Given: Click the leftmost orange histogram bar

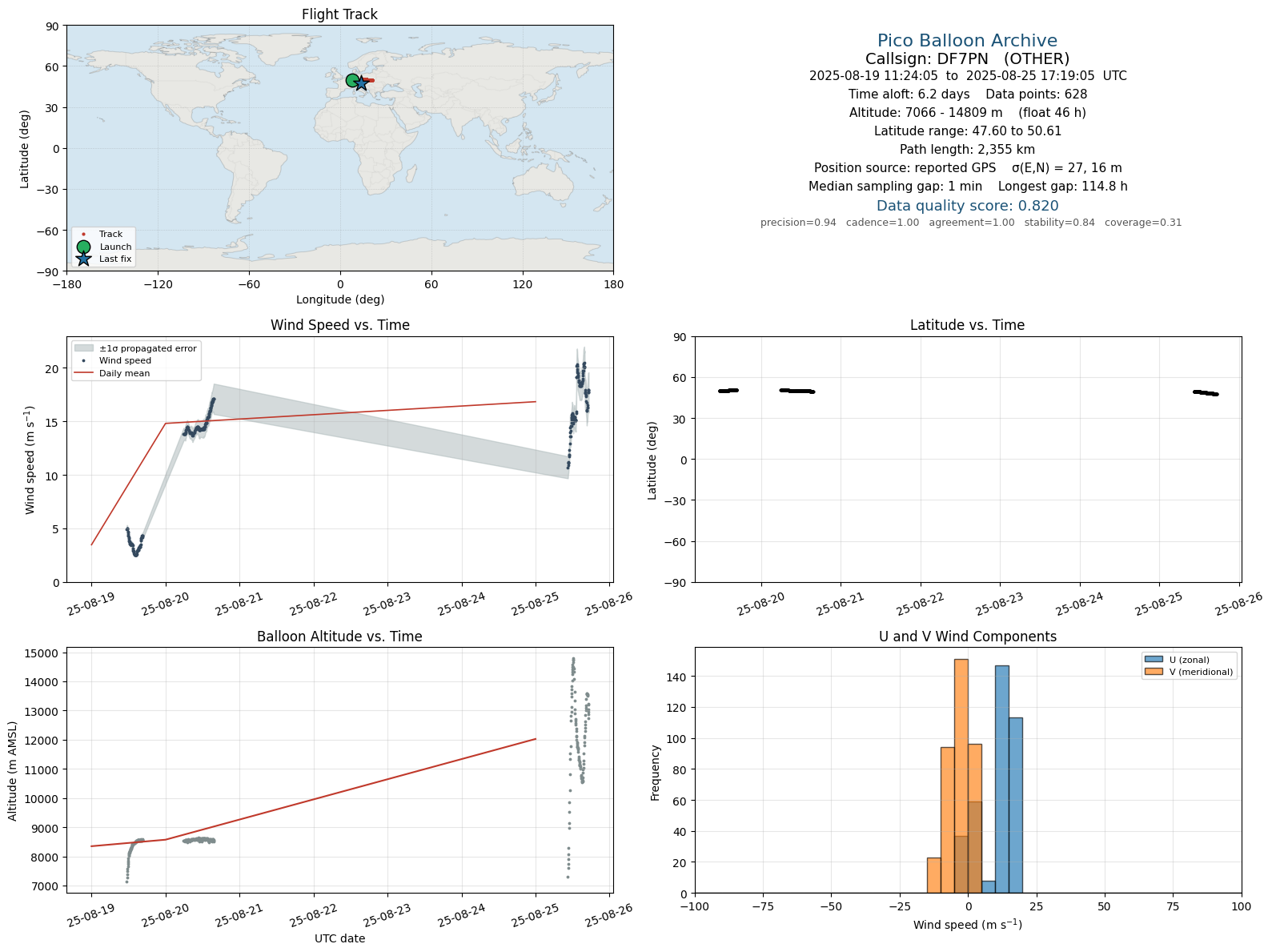Looking at the screenshot, I should click(934, 875).
